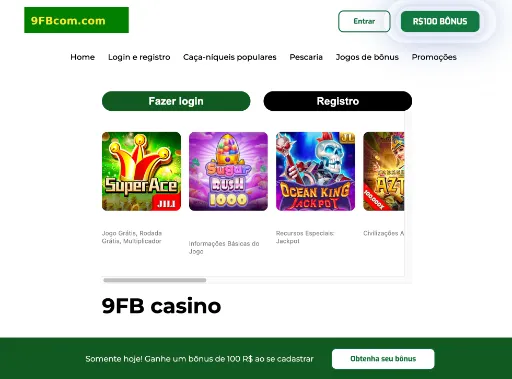Open the Login e registro menu link
512x379 pixels.
(139, 57)
